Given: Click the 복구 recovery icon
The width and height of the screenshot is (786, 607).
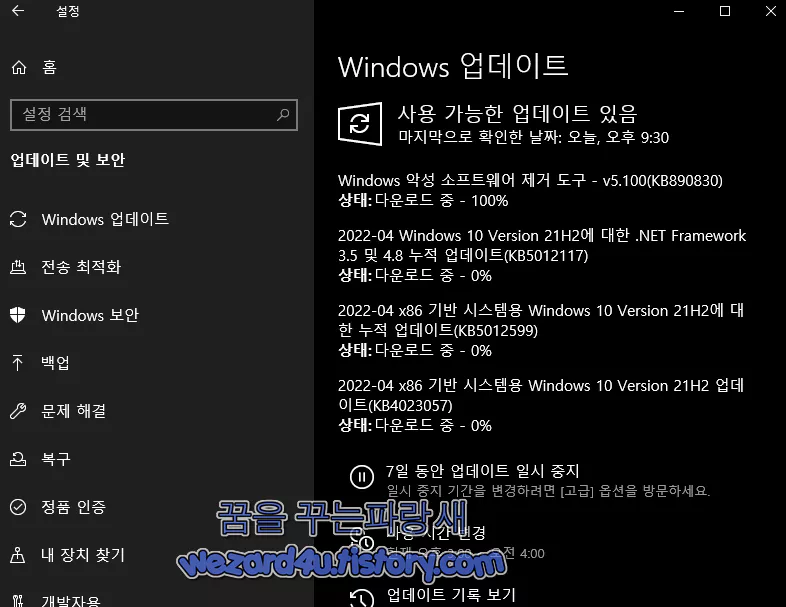Looking at the screenshot, I should point(18,459).
